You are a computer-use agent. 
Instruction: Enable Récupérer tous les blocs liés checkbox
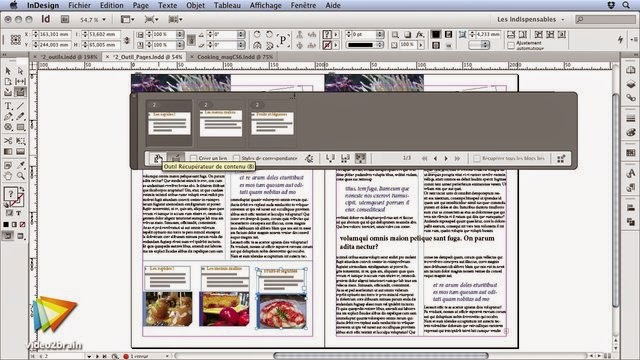point(477,158)
